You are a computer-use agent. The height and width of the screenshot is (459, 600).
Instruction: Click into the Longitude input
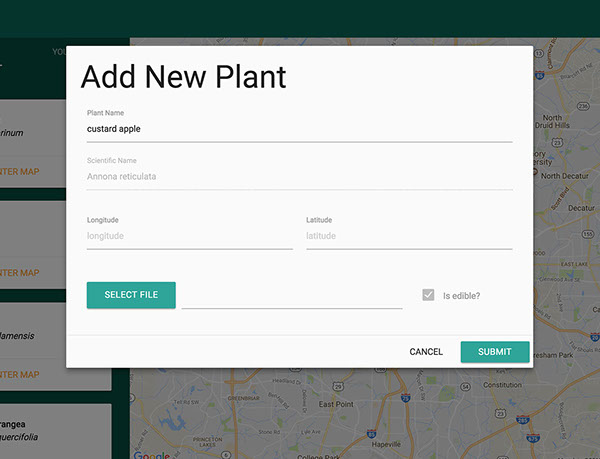(189, 236)
